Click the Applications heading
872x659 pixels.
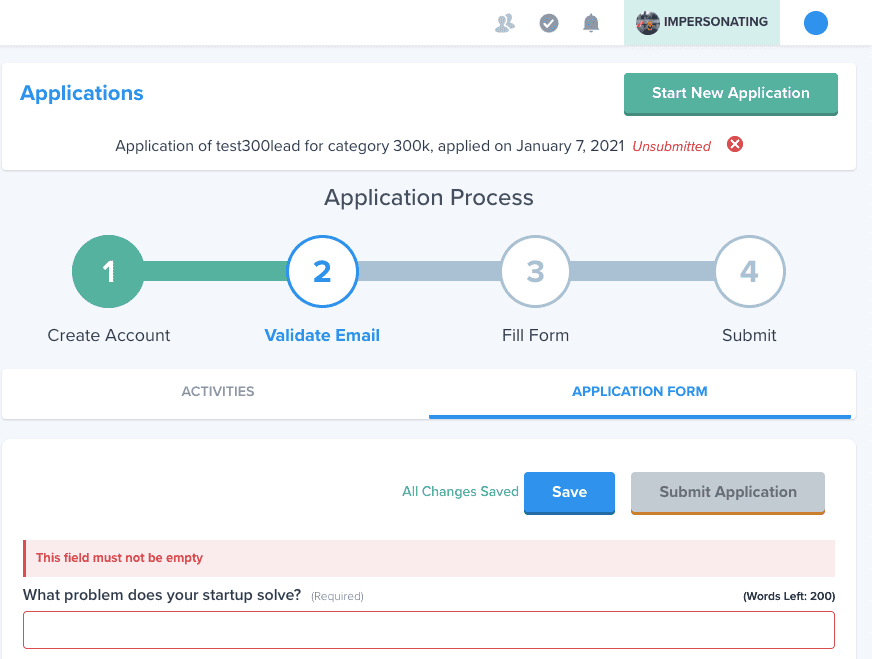coord(82,94)
